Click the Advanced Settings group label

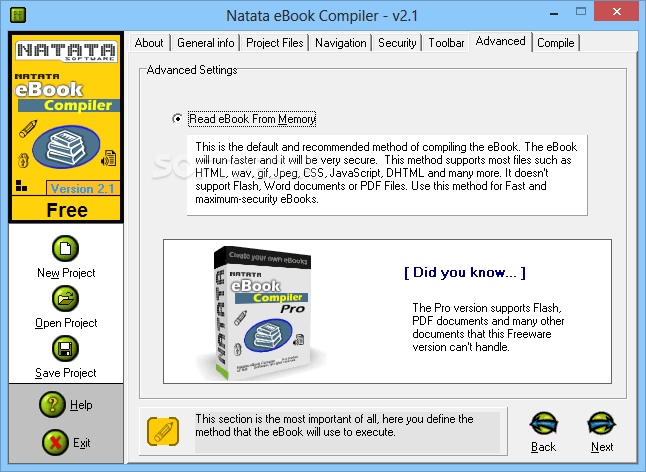[192, 70]
